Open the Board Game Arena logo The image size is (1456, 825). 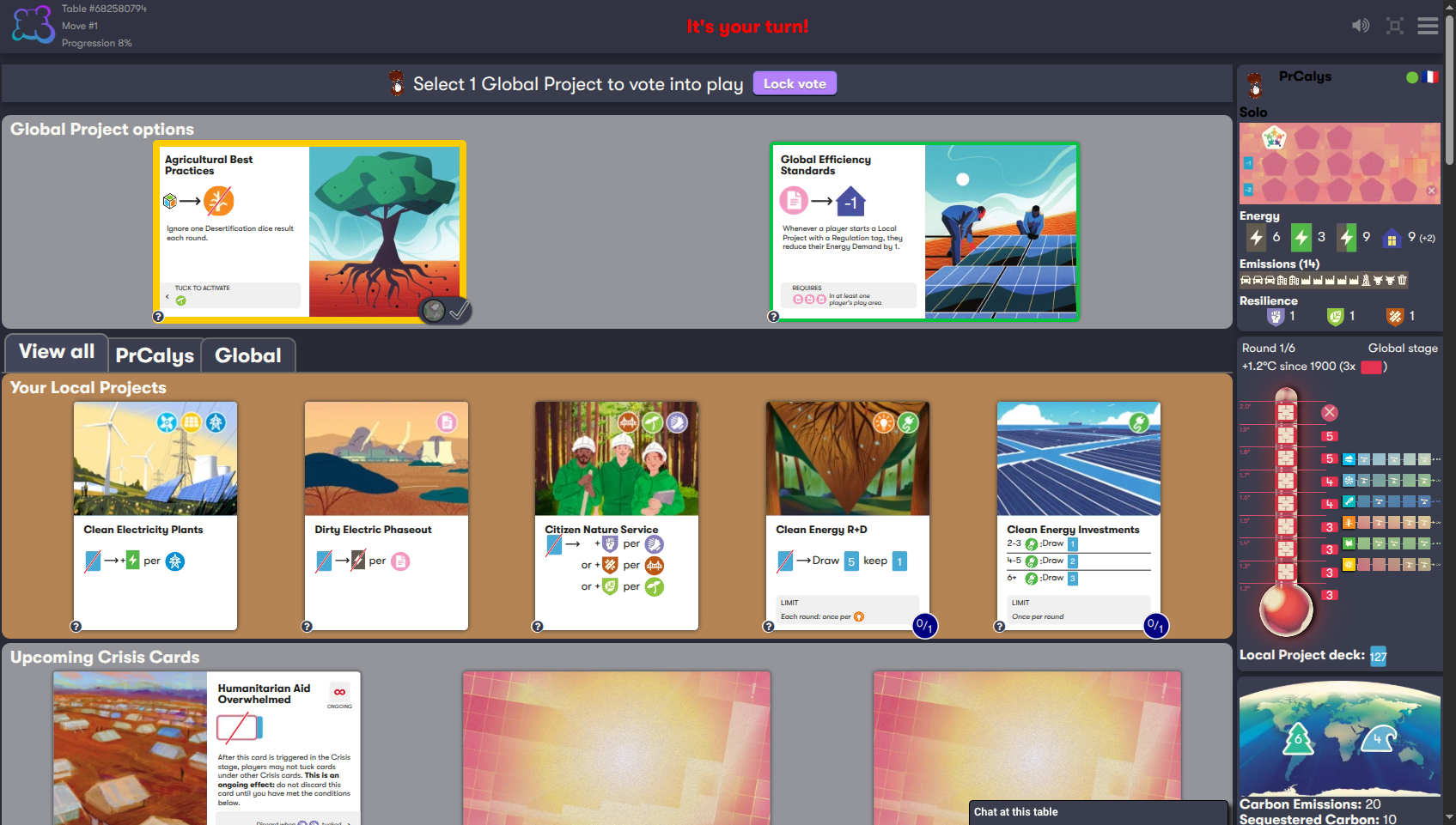[x=34, y=25]
